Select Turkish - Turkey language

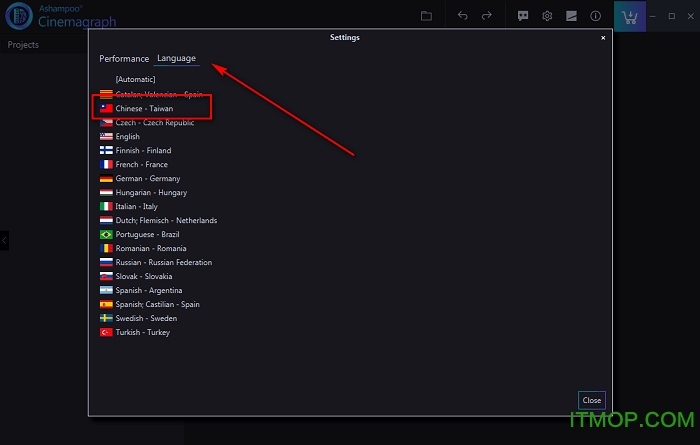pos(142,333)
